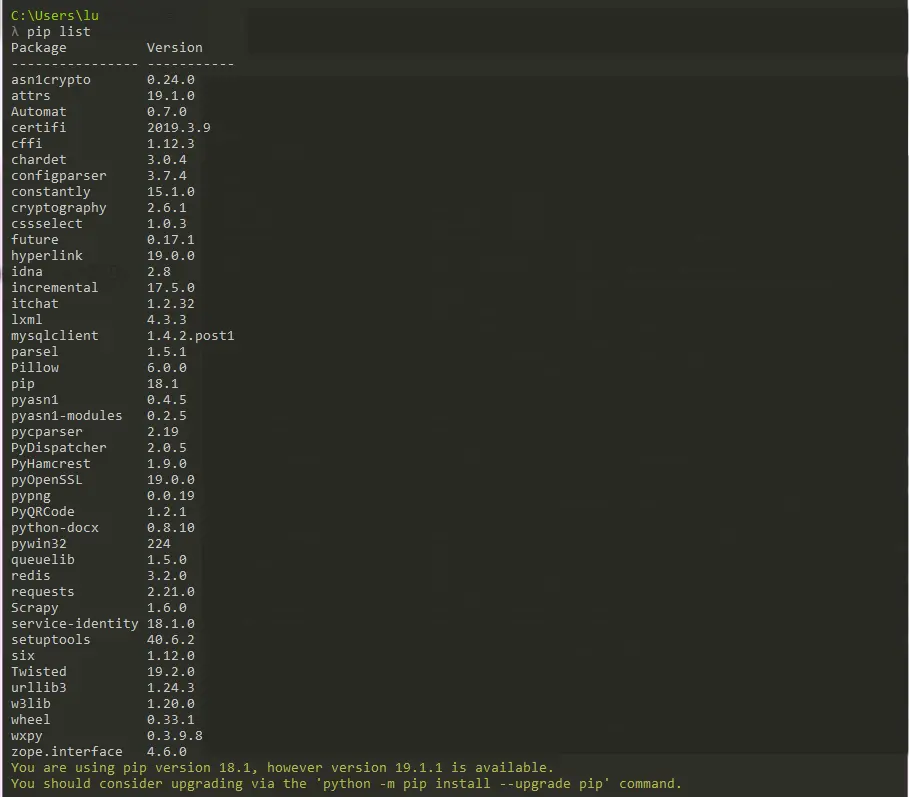This screenshot has width=909, height=797.
Task: Click the Package column header
Action: [x=39, y=48]
